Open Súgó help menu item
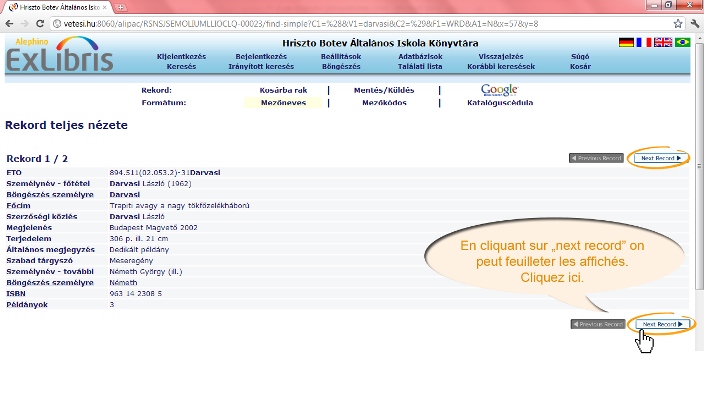704x396 pixels. click(580, 57)
